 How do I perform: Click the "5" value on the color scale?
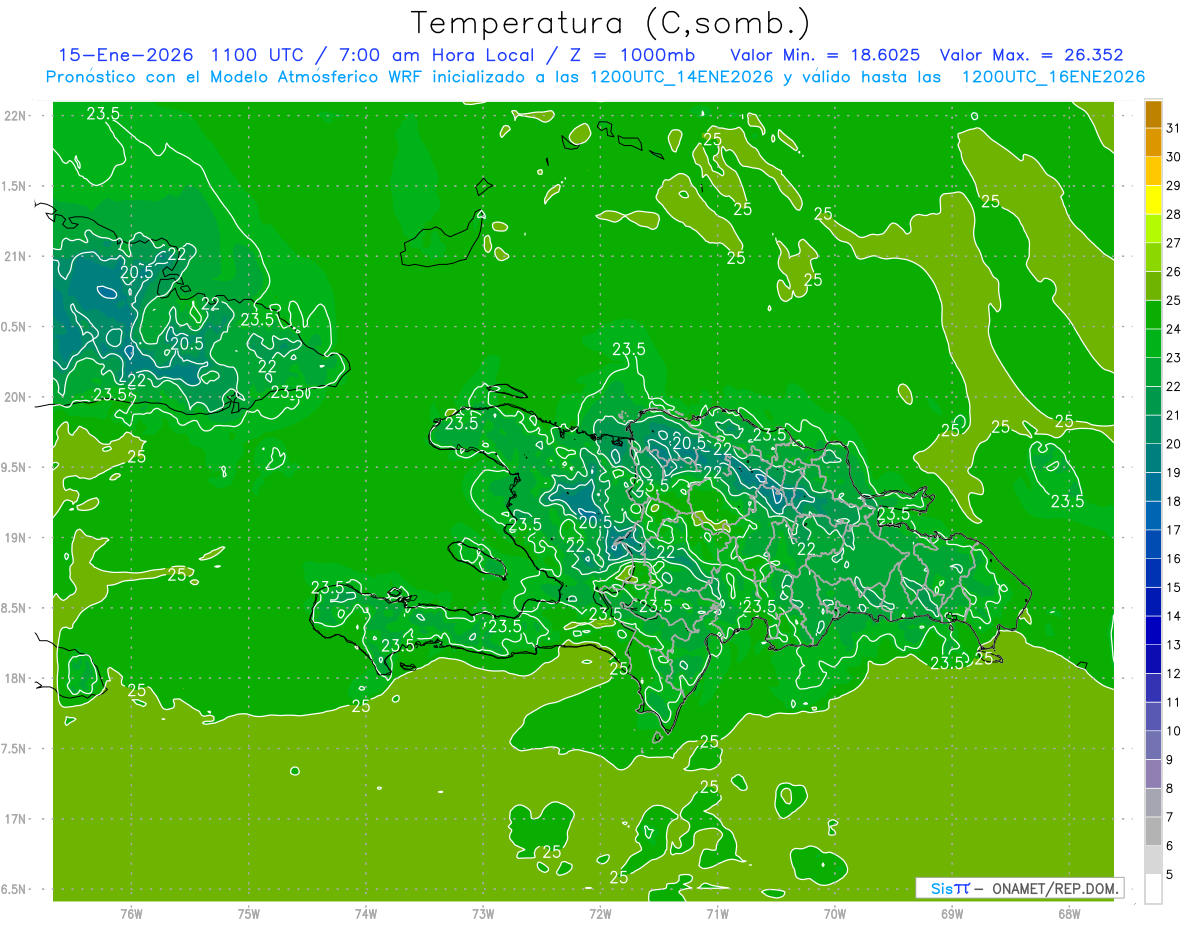1170,875
